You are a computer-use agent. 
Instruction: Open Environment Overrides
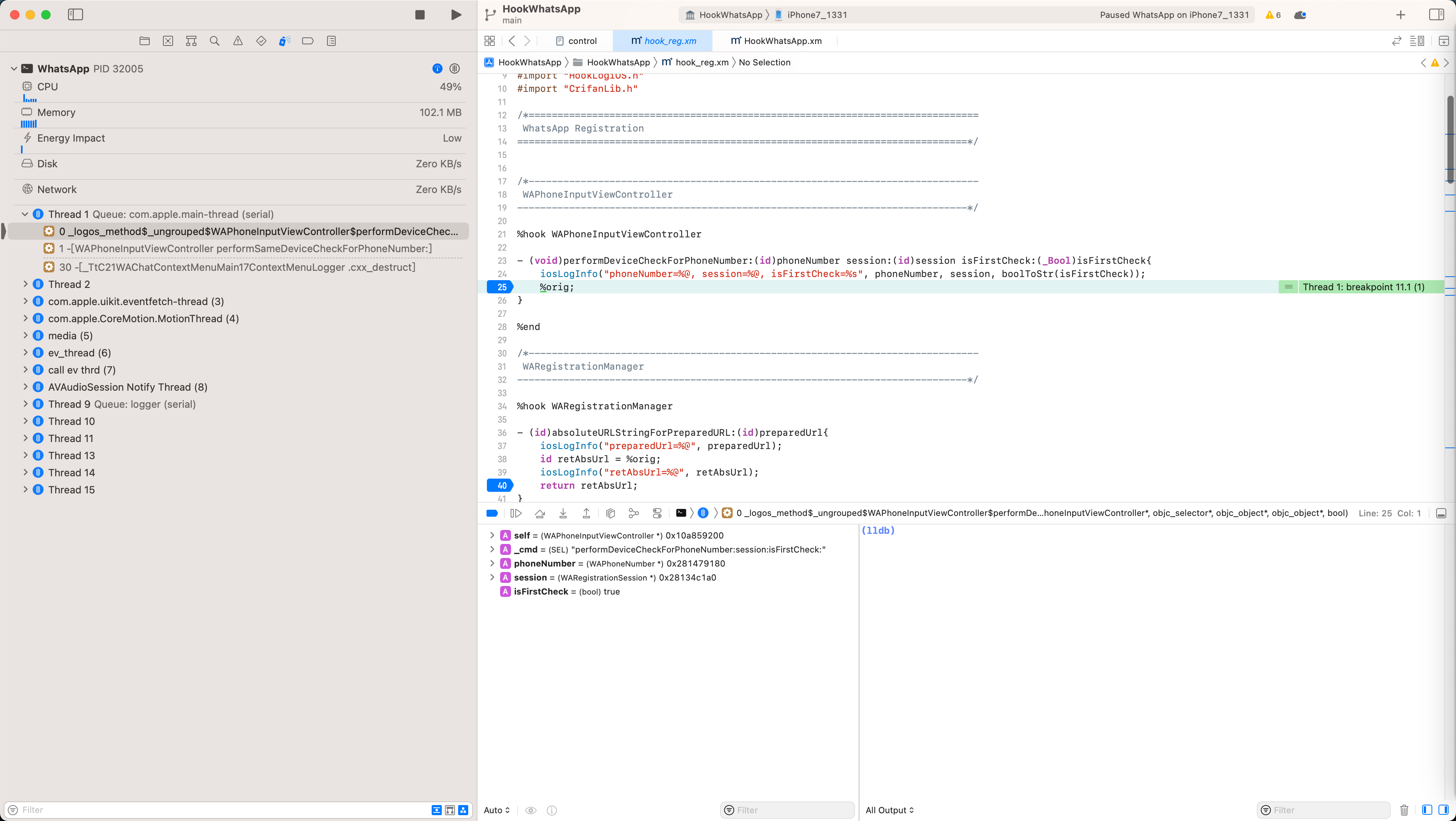coord(657,513)
